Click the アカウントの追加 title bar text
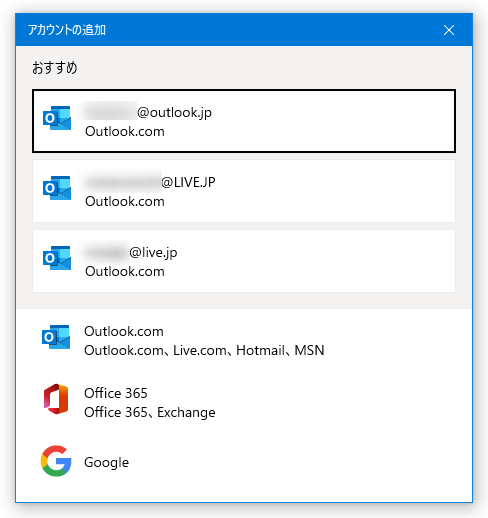 click(x=67, y=30)
